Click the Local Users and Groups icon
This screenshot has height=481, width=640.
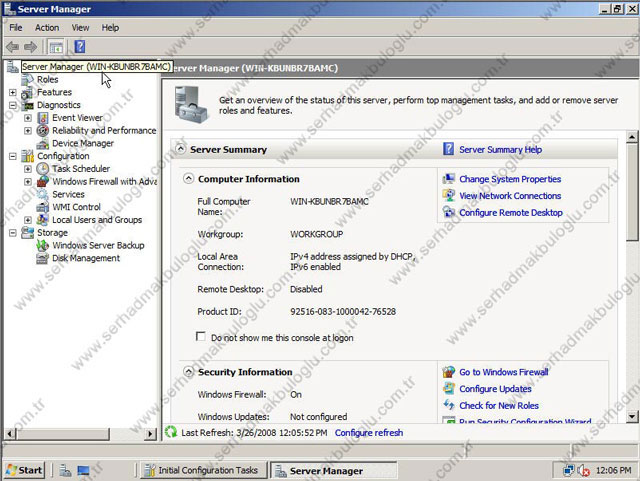pos(42,220)
